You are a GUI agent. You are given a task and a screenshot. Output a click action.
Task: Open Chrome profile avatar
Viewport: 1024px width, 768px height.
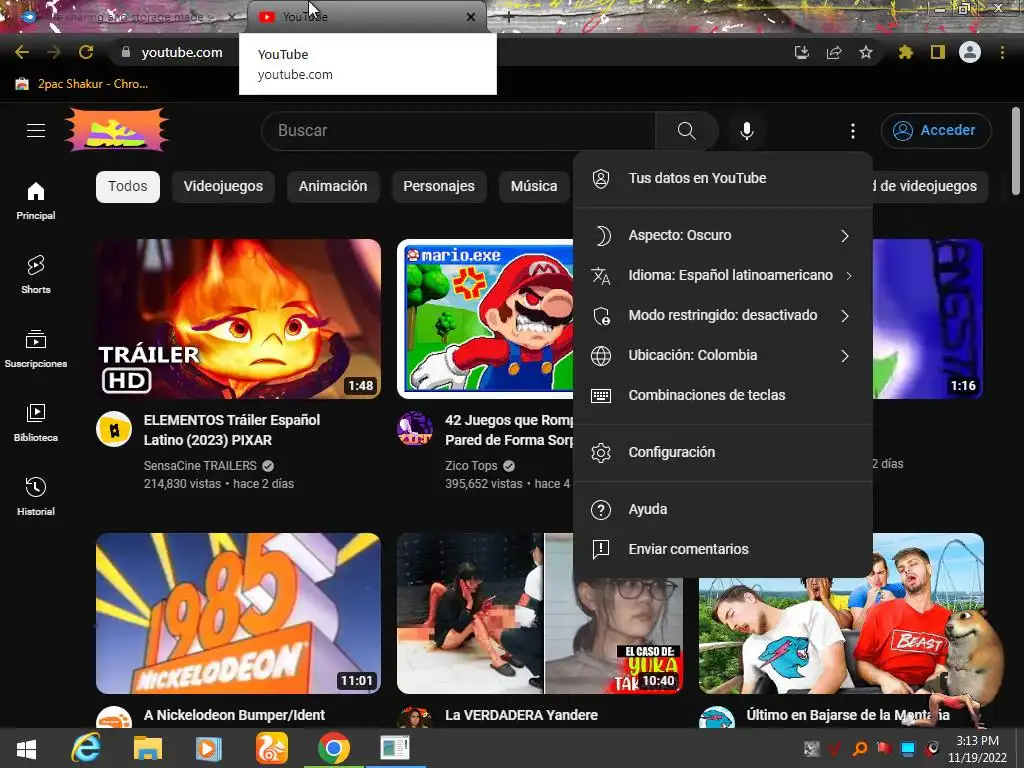pyautogui.click(x=970, y=52)
